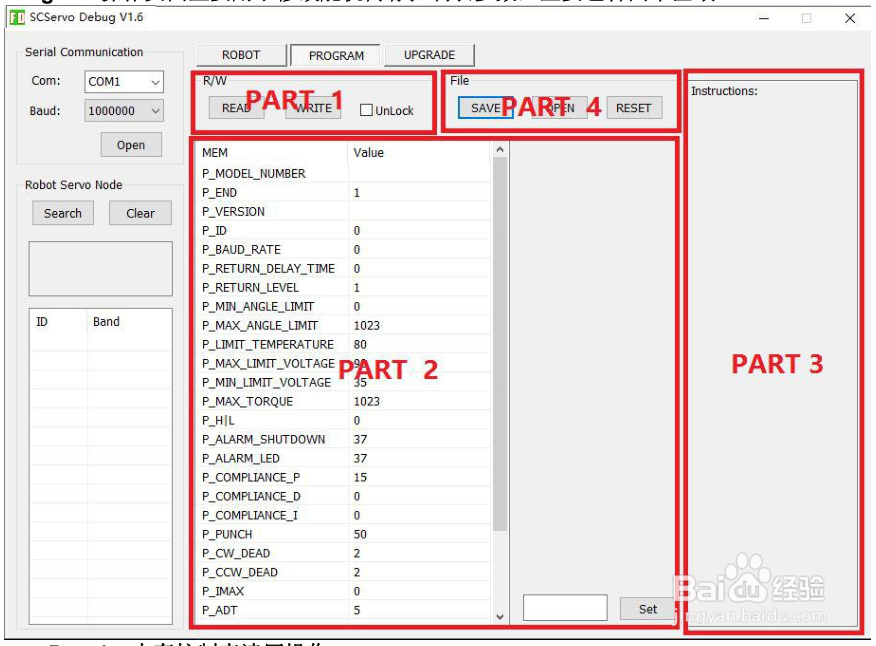Select the P_MIN_ANGLE_LIMIT row
The height and width of the screenshot is (646, 876).
[345, 307]
